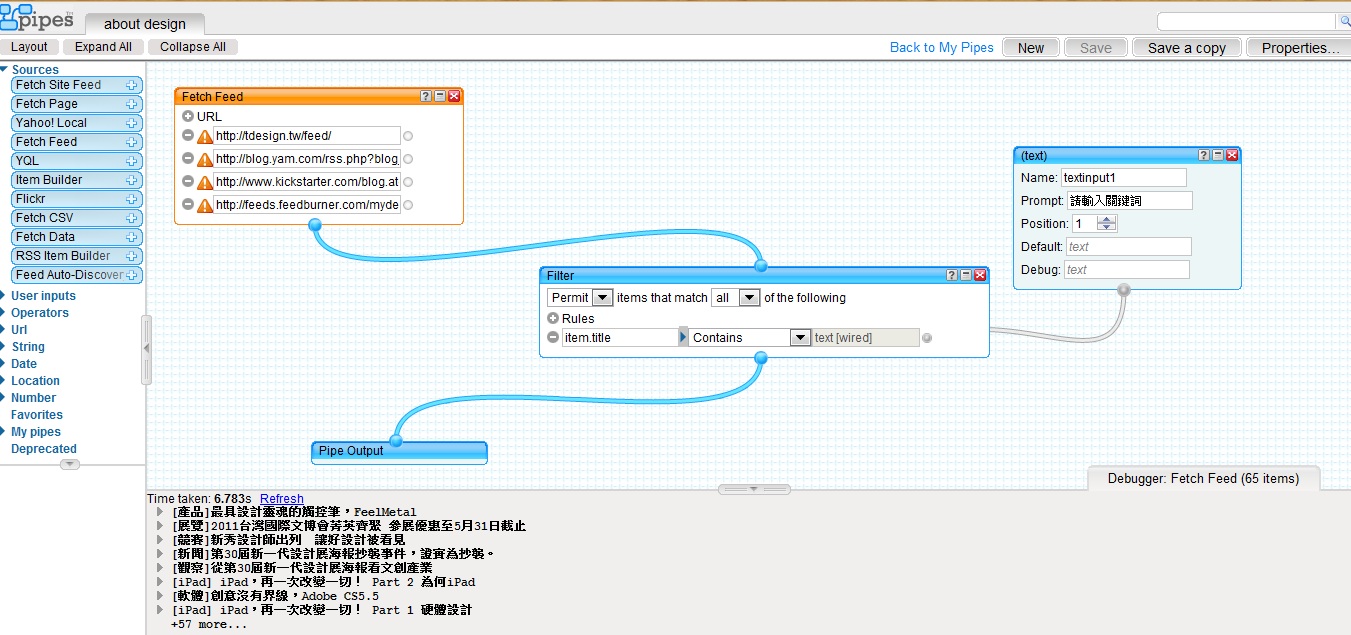This screenshot has width=1351, height=635.
Task: Click warning icon beside kickstarter blog URL
Action: [x=205, y=183]
